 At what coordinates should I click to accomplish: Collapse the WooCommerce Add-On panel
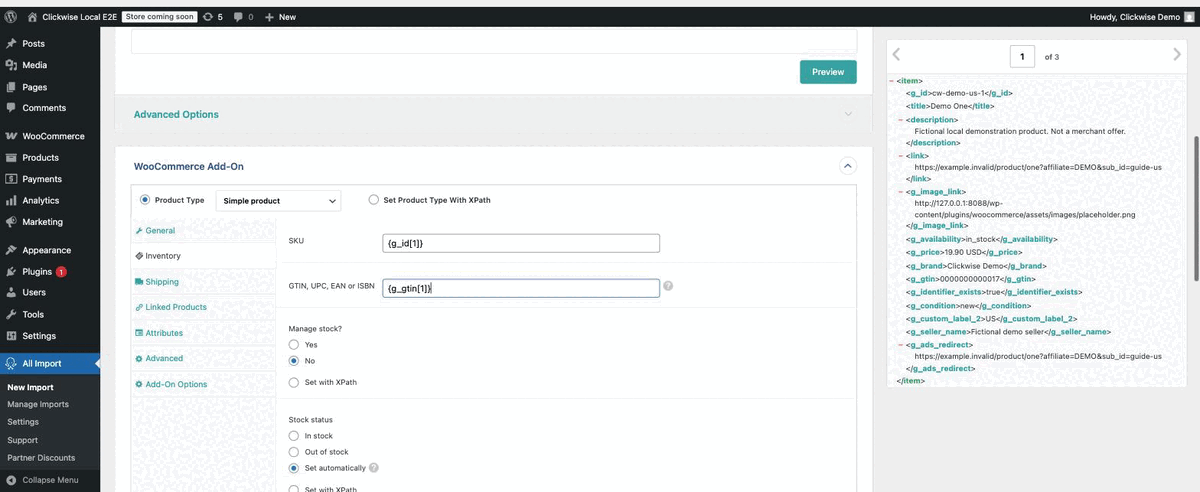pyautogui.click(x=847, y=165)
